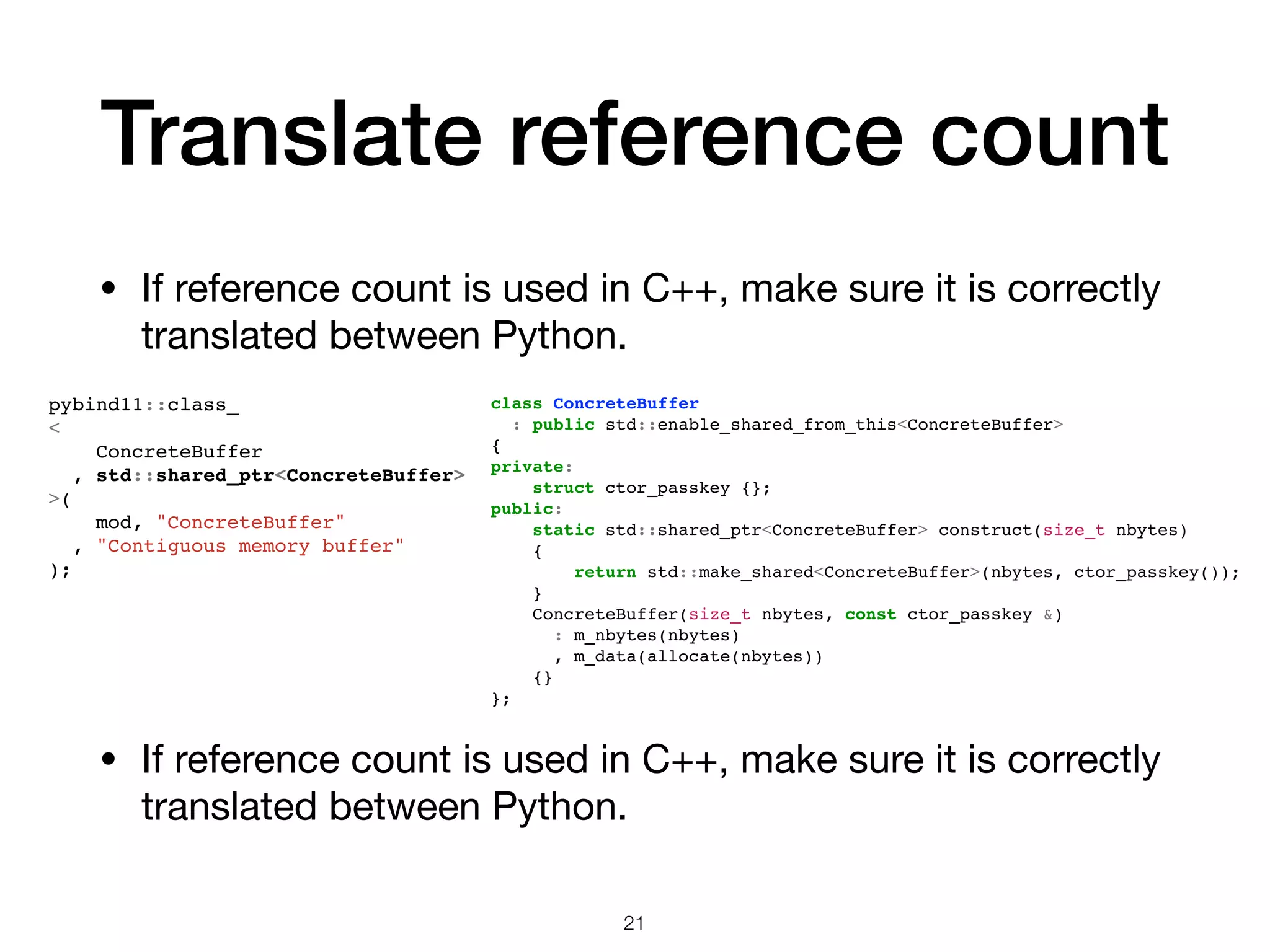Click 'enable_shared_from_this' in right code
The image size is (1270, 952).
coord(776,425)
